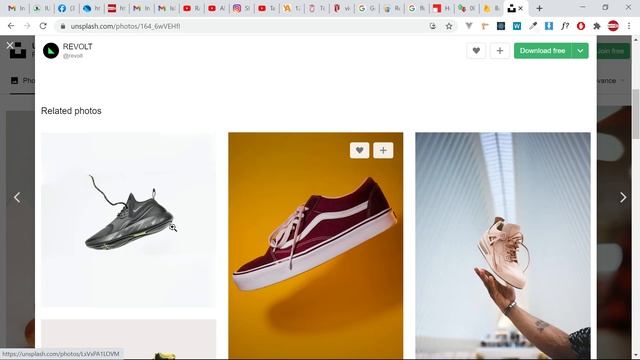The height and width of the screenshot is (360, 640).
Task: Switch to the Facebook tab
Action: (67, 8)
